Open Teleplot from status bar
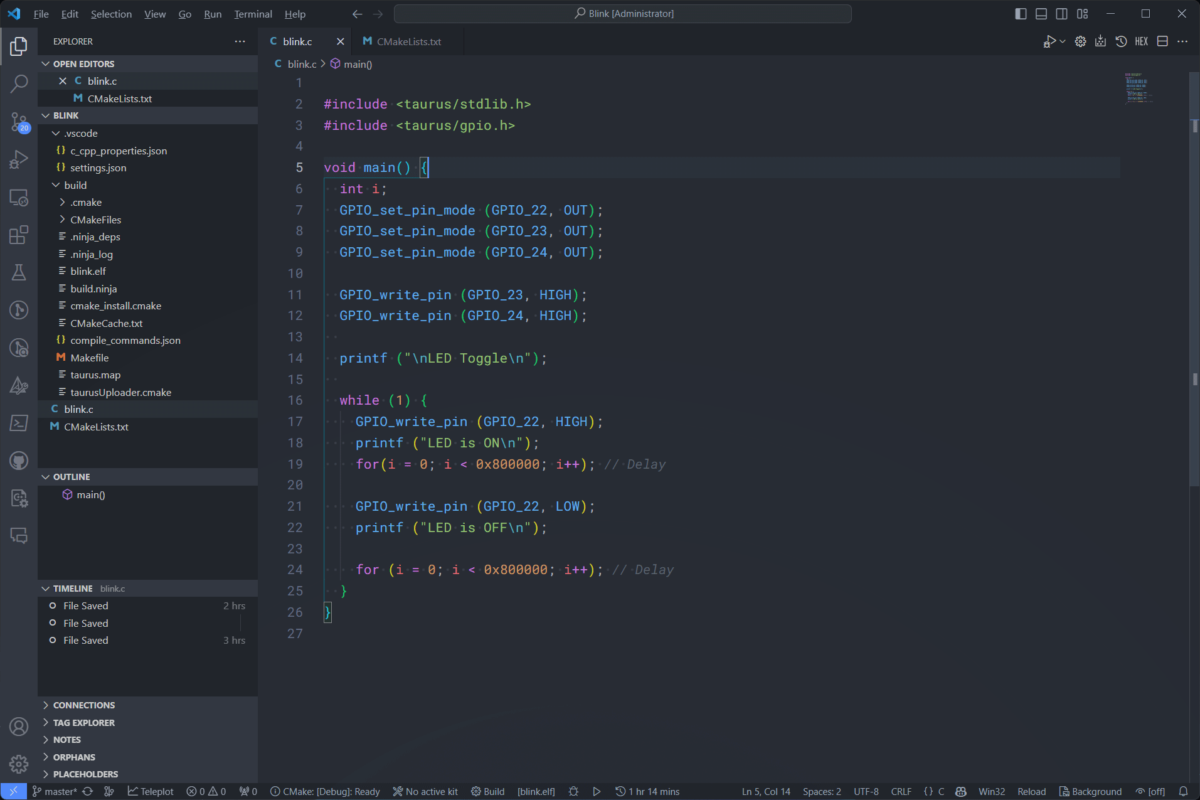Screen dimensions: 1200x800 click(150, 791)
